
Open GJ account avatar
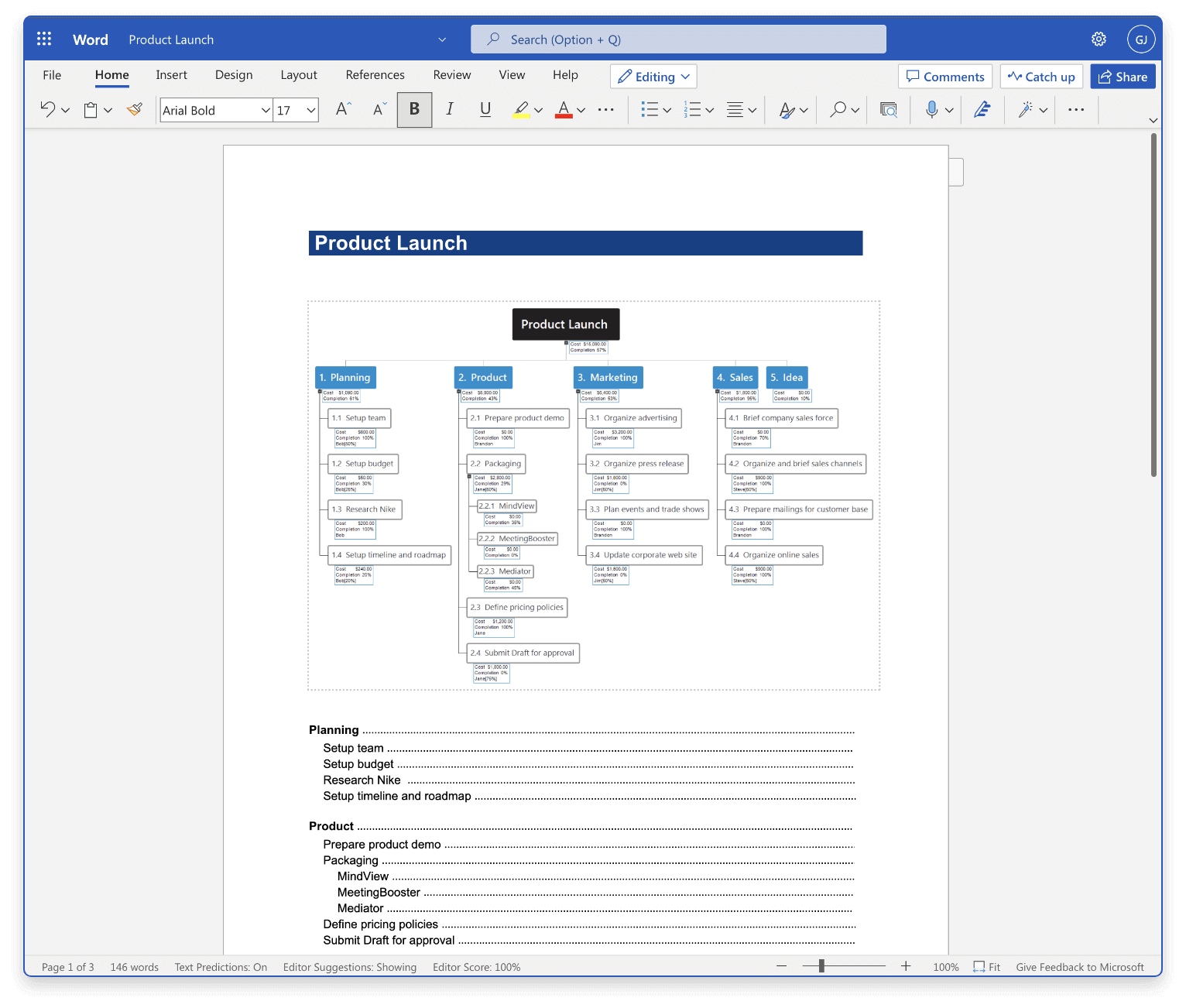tap(1141, 39)
